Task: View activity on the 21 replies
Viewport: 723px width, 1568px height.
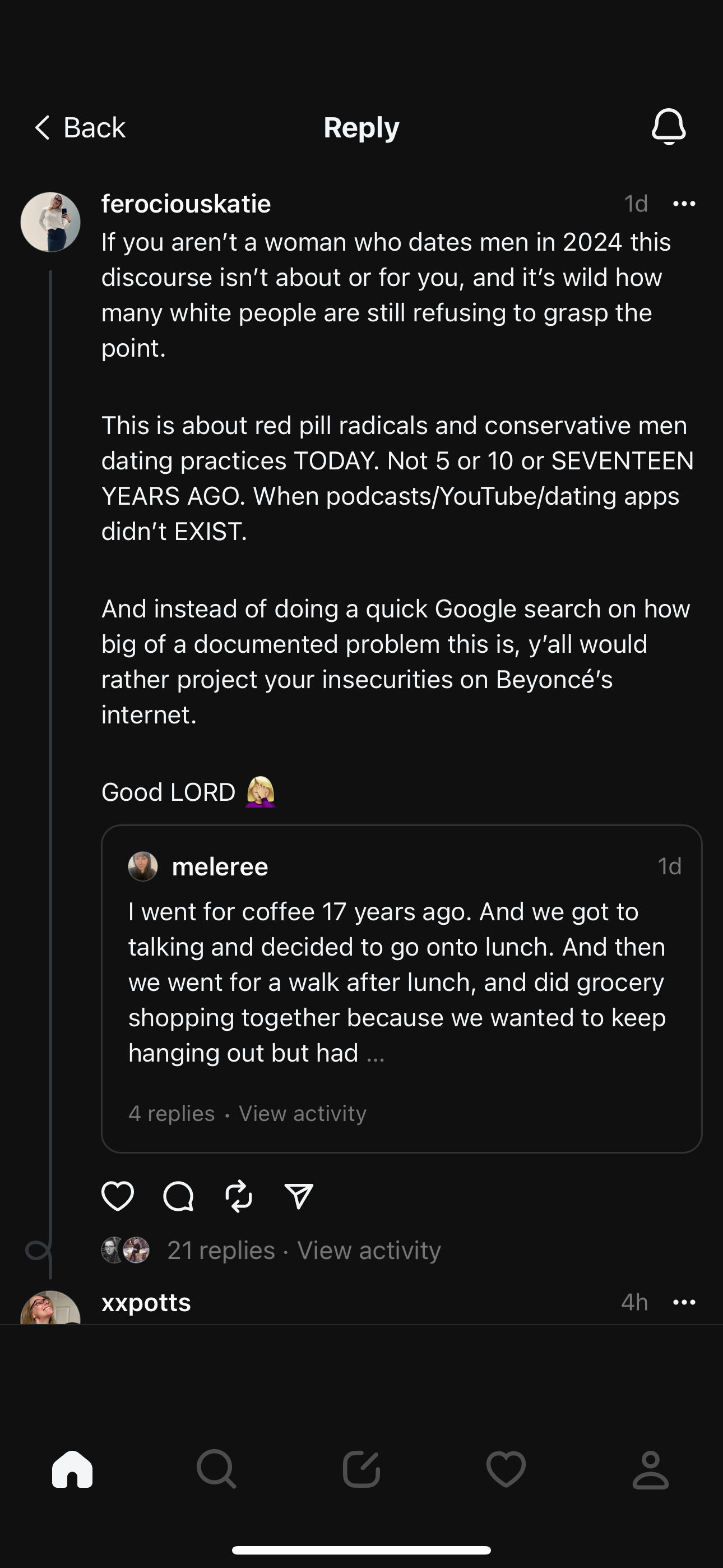Action: [x=368, y=1250]
